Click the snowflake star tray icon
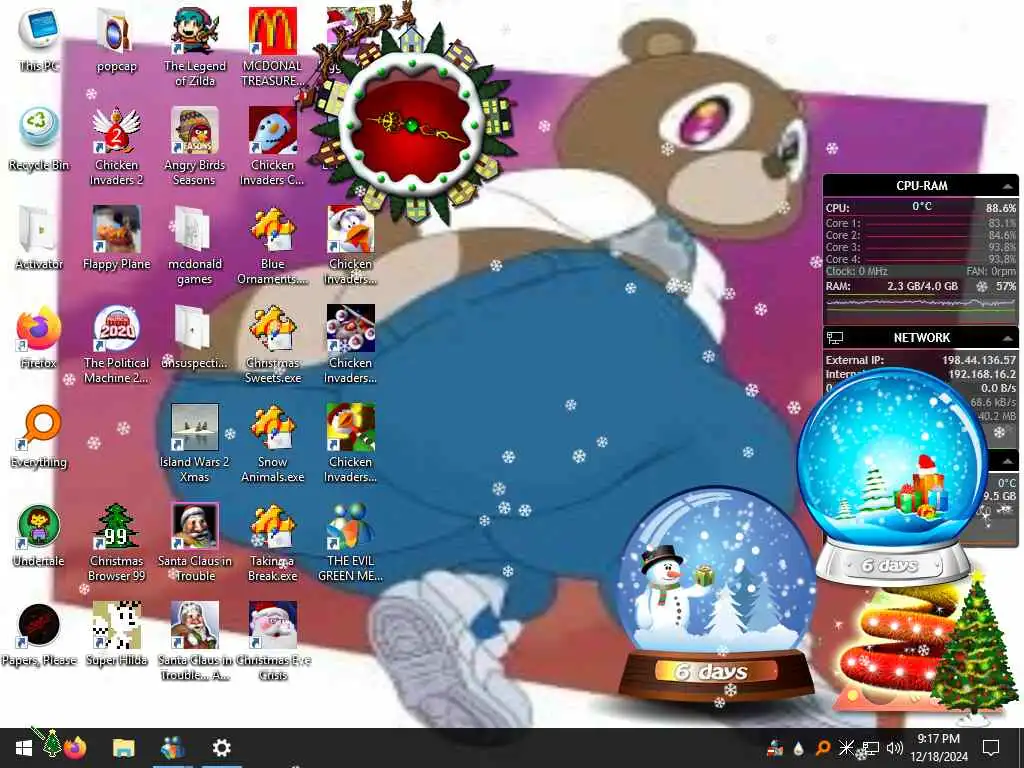Screen dimensions: 1024x768 coord(846,748)
